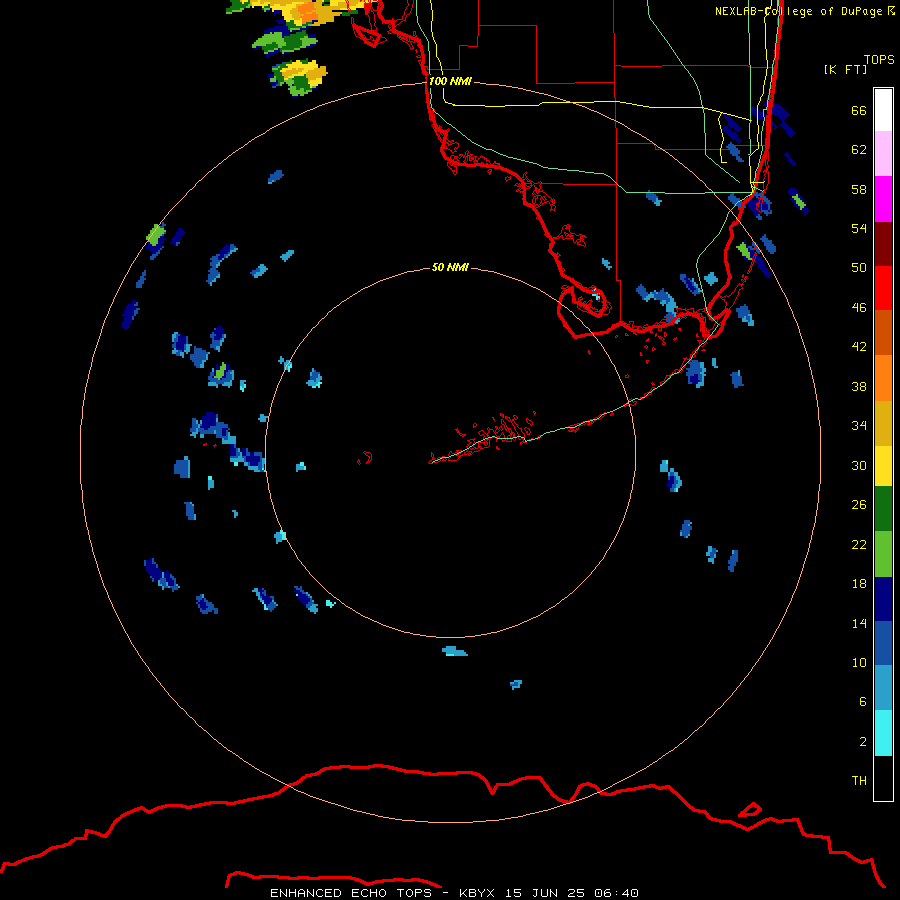Screen dimensions: 900x900
Task: Click the TOPS legend title
Action: coord(879,59)
